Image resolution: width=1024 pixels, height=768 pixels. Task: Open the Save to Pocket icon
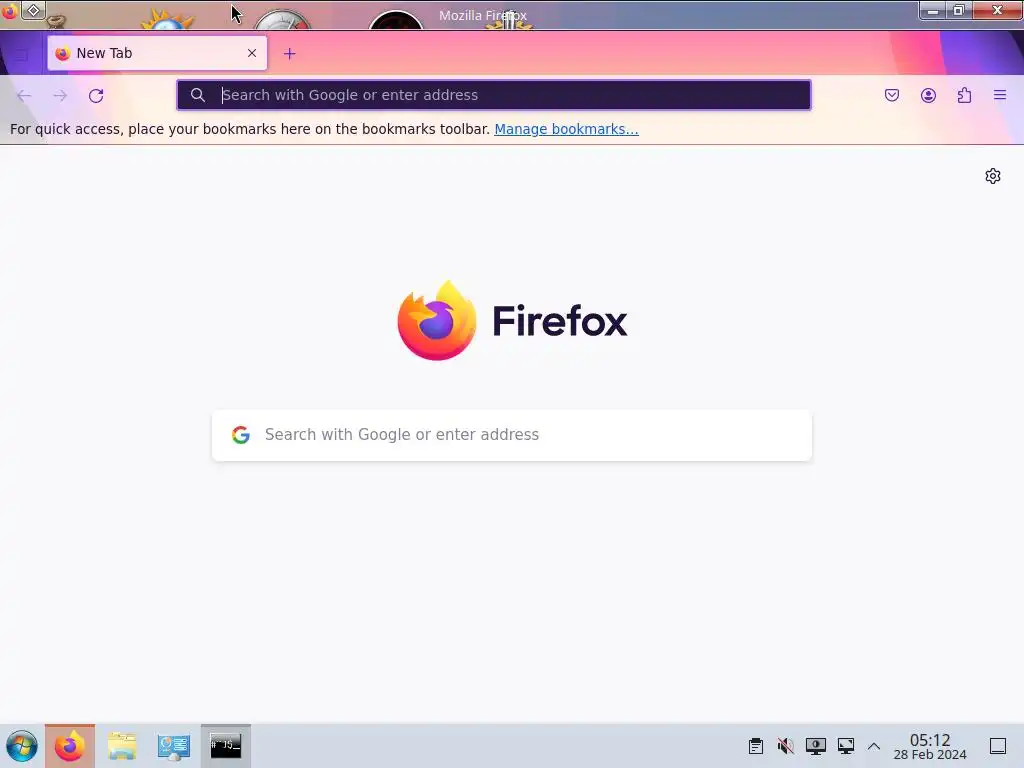tap(891, 95)
